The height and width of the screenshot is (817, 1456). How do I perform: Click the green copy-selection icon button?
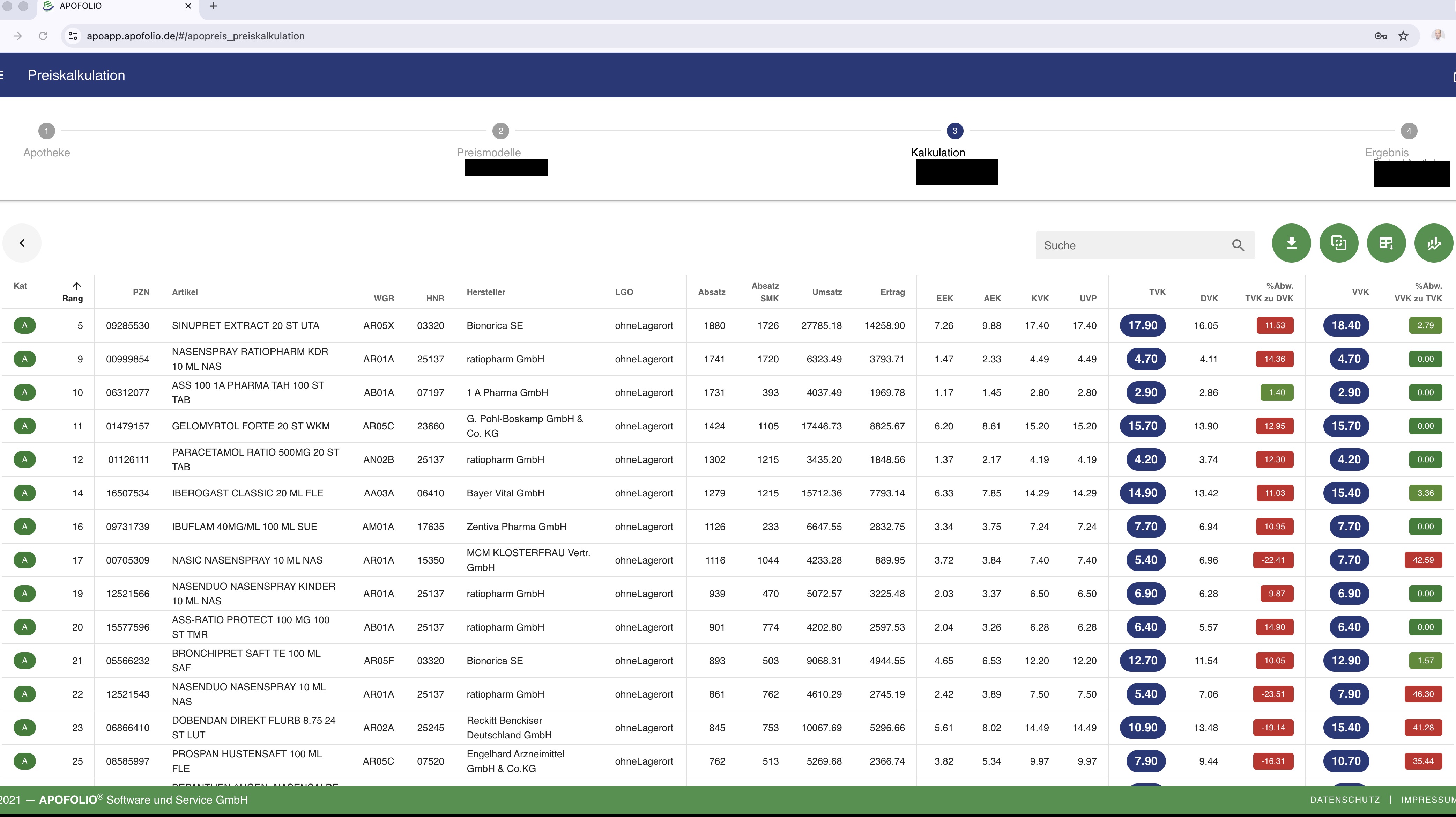tap(1338, 243)
